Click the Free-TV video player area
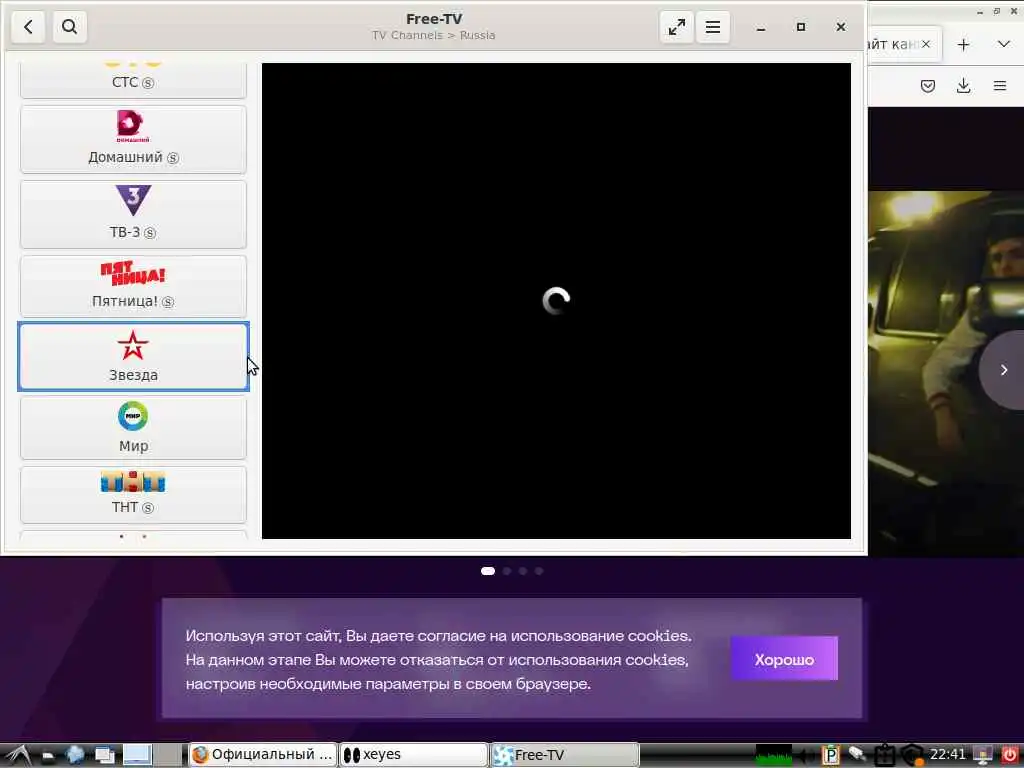 coord(556,300)
